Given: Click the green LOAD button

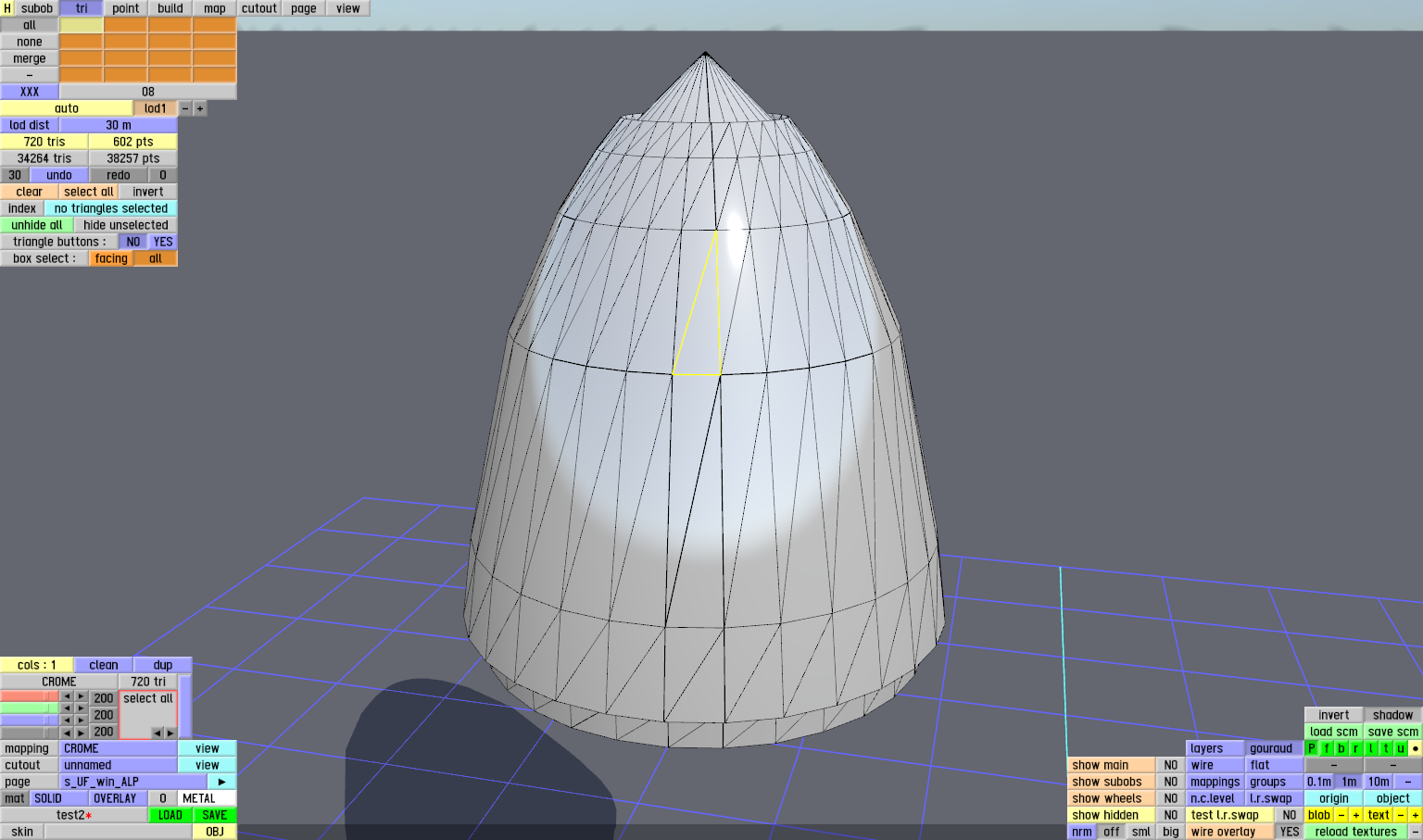Looking at the screenshot, I should [x=170, y=815].
